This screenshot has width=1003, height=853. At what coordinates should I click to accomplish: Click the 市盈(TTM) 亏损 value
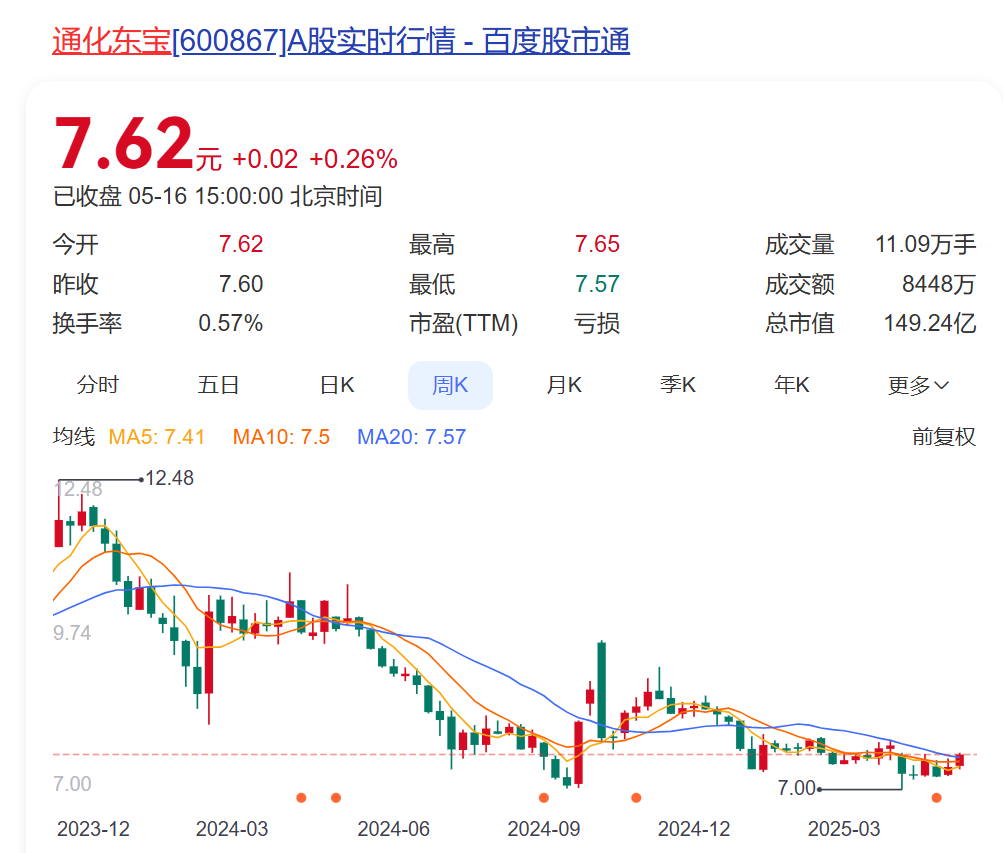coord(597,323)
